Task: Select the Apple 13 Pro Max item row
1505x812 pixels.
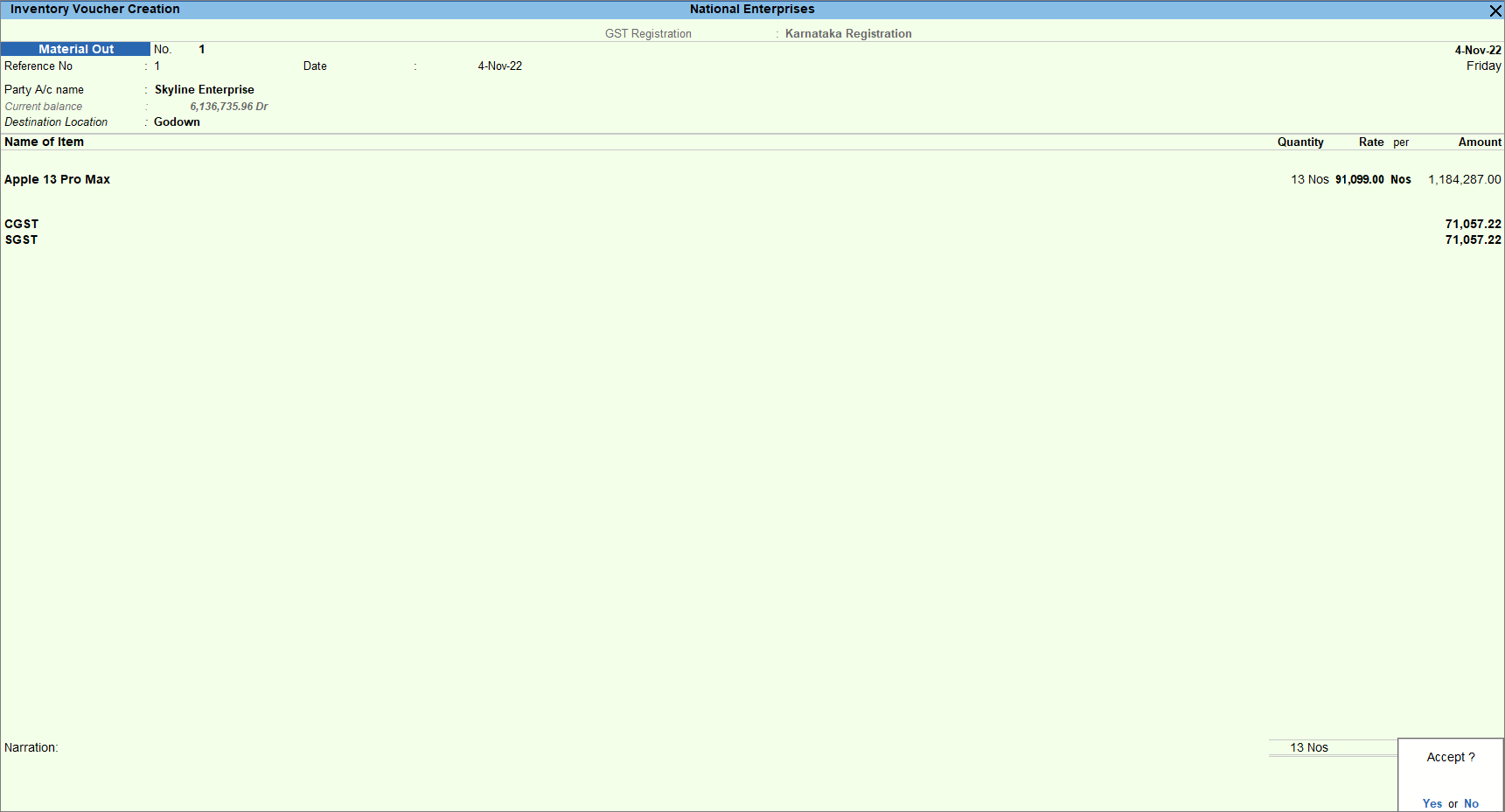Action: click(x=752, y=179)
